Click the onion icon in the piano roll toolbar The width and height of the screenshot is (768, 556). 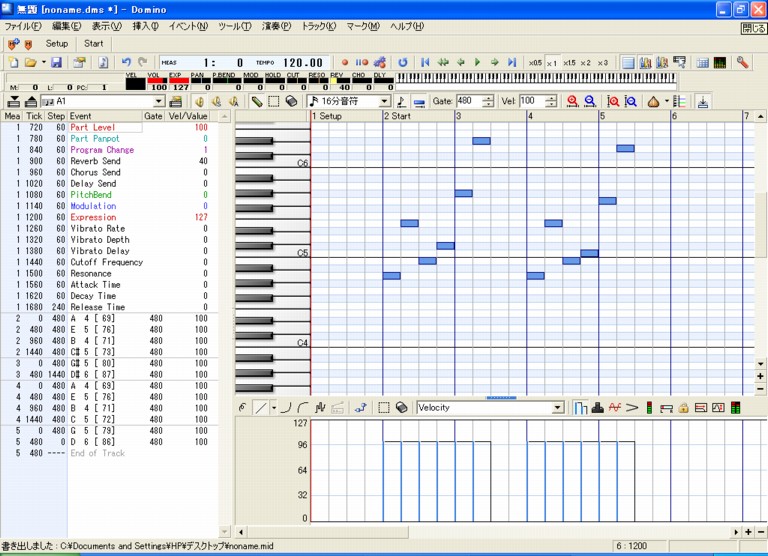click(x=653, y=101)
